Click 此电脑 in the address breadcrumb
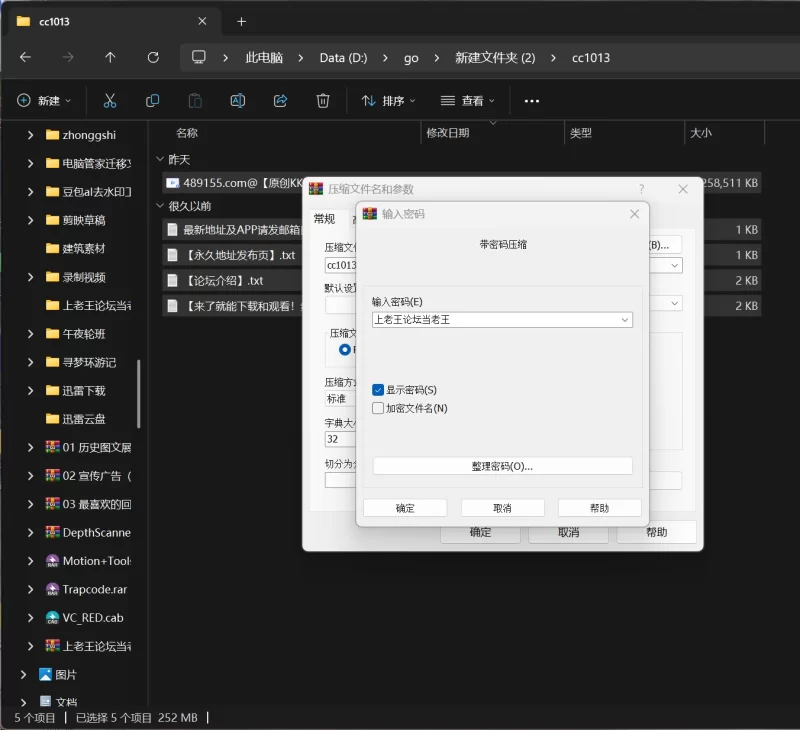800x730 pixels. pyautogui.click(x=264, y=57)
